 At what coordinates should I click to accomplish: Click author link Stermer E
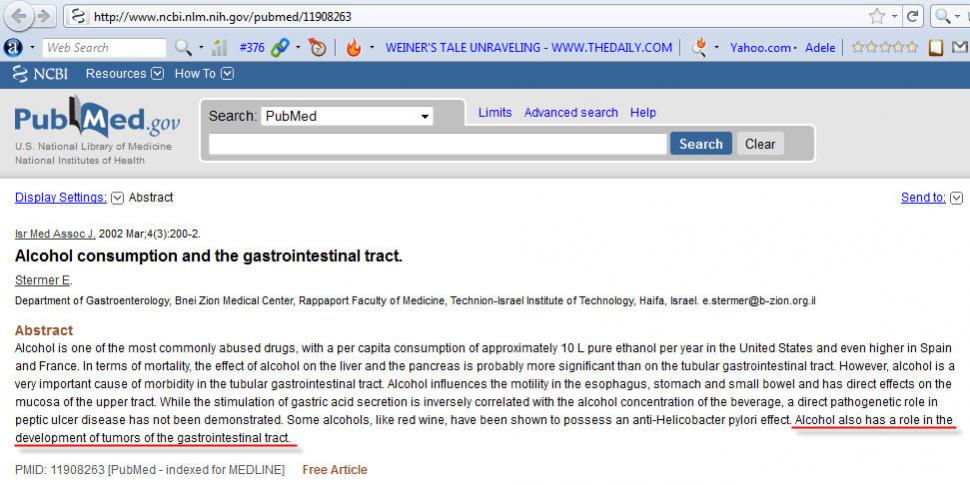tap(43, 280)
